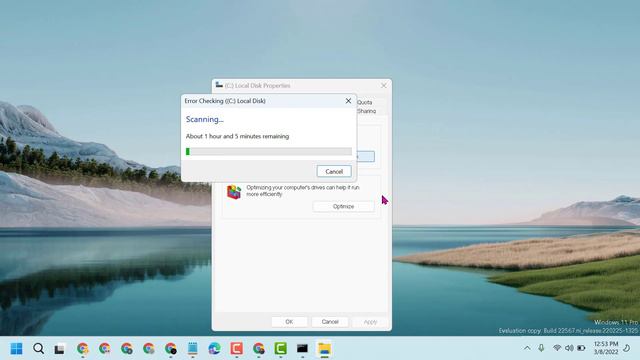Click the battery tray icon
The height and width of the screenshot is (360, 640).
tap(581, 348)
